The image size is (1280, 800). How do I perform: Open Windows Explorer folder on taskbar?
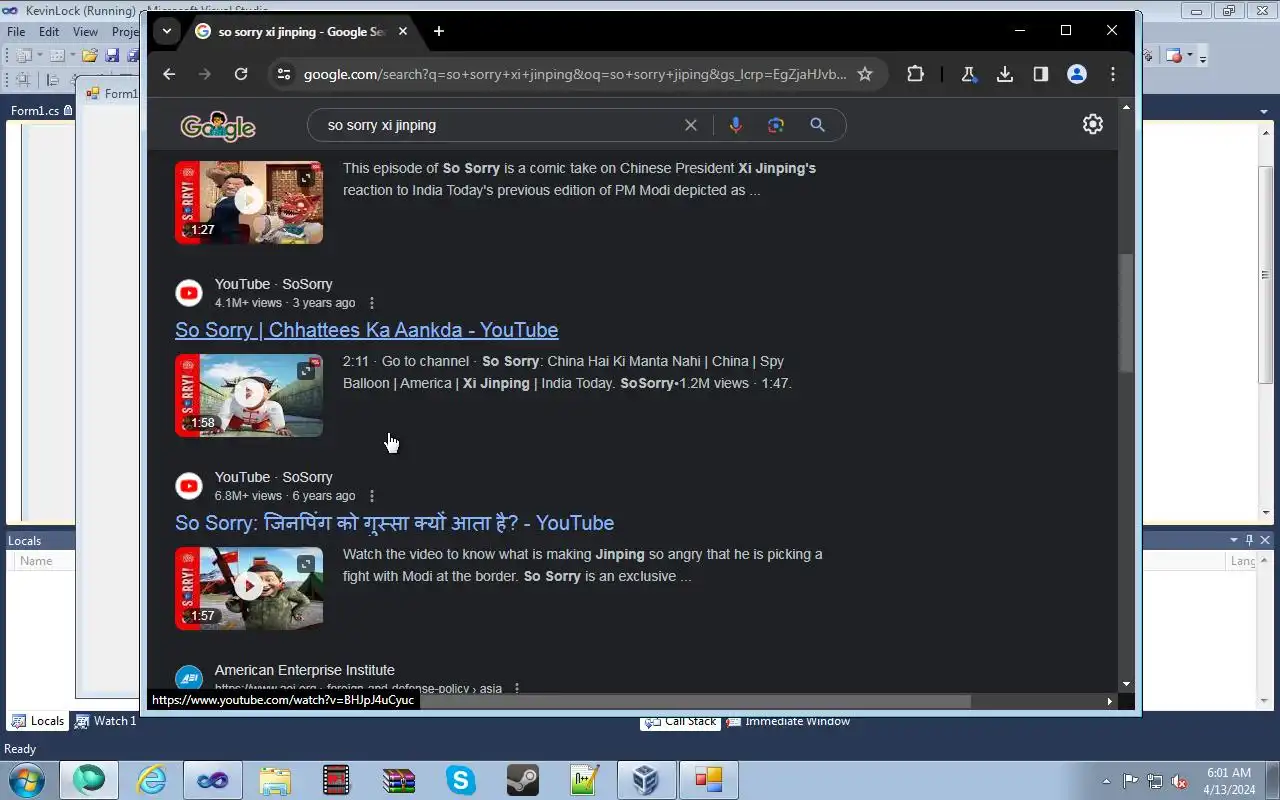pyautogui.click(x=275, y=780)
